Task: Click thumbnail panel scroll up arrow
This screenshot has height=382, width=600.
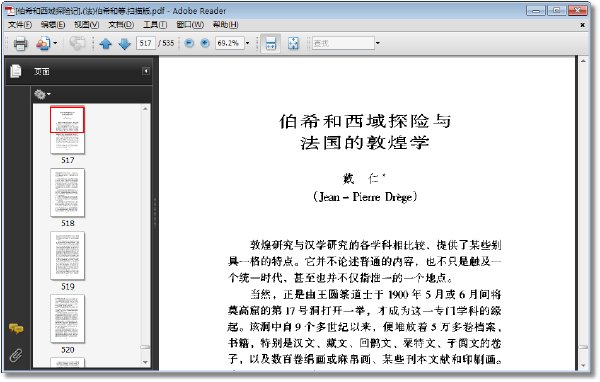Action: click(145, 109)
